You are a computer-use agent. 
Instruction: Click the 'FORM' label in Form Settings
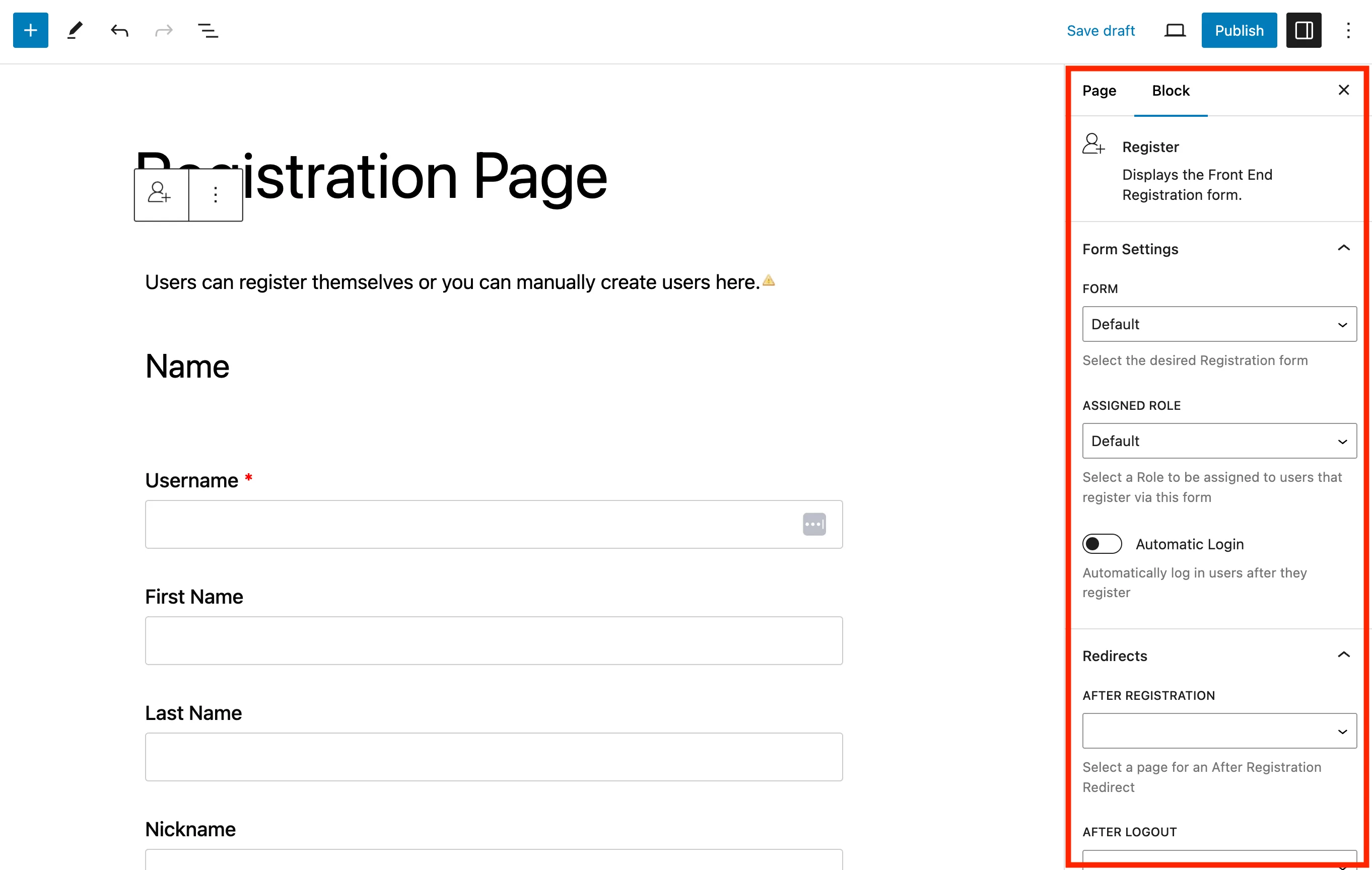pyautogui.click(x=1100, y=288)
